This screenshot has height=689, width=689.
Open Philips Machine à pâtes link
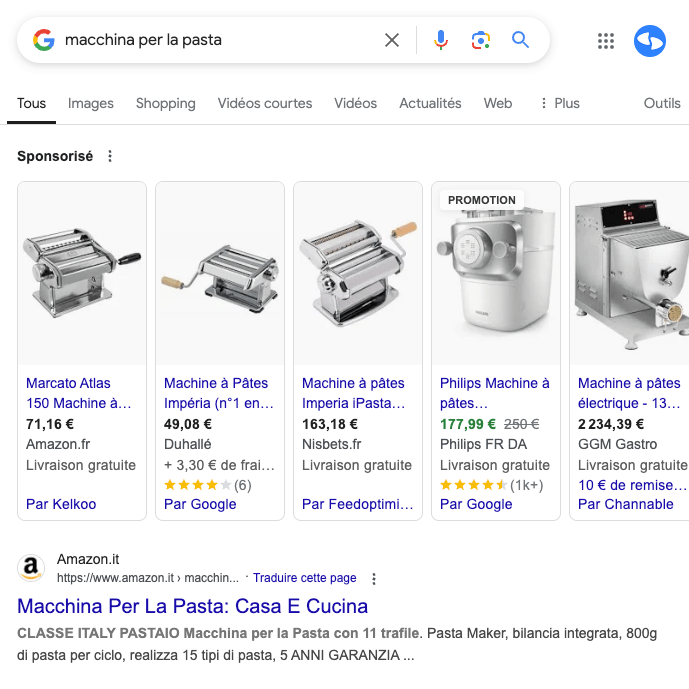coord(495,393)
